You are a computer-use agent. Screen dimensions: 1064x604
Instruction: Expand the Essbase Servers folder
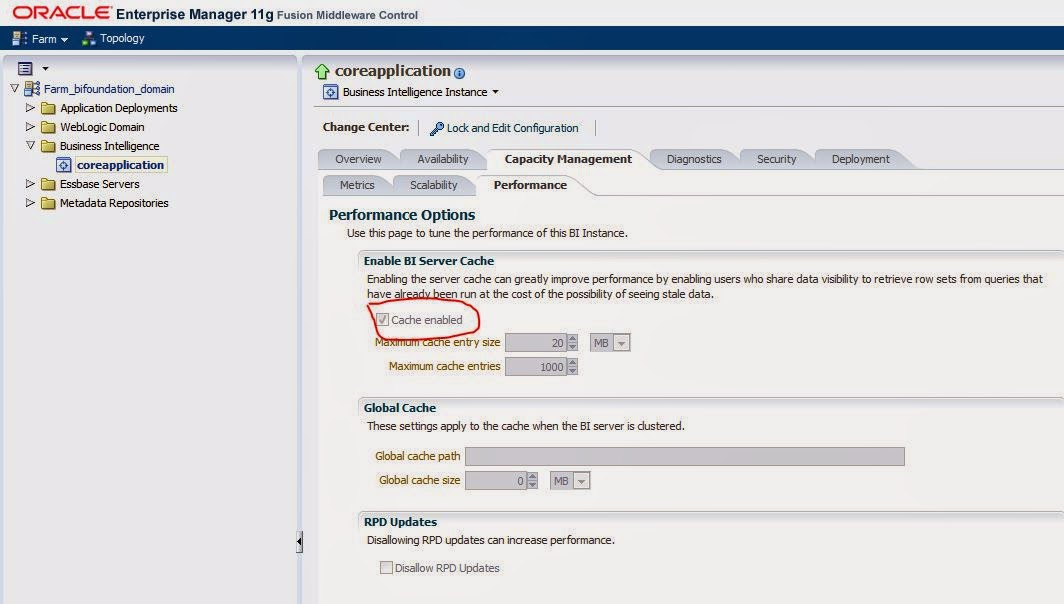click(30, 183)
